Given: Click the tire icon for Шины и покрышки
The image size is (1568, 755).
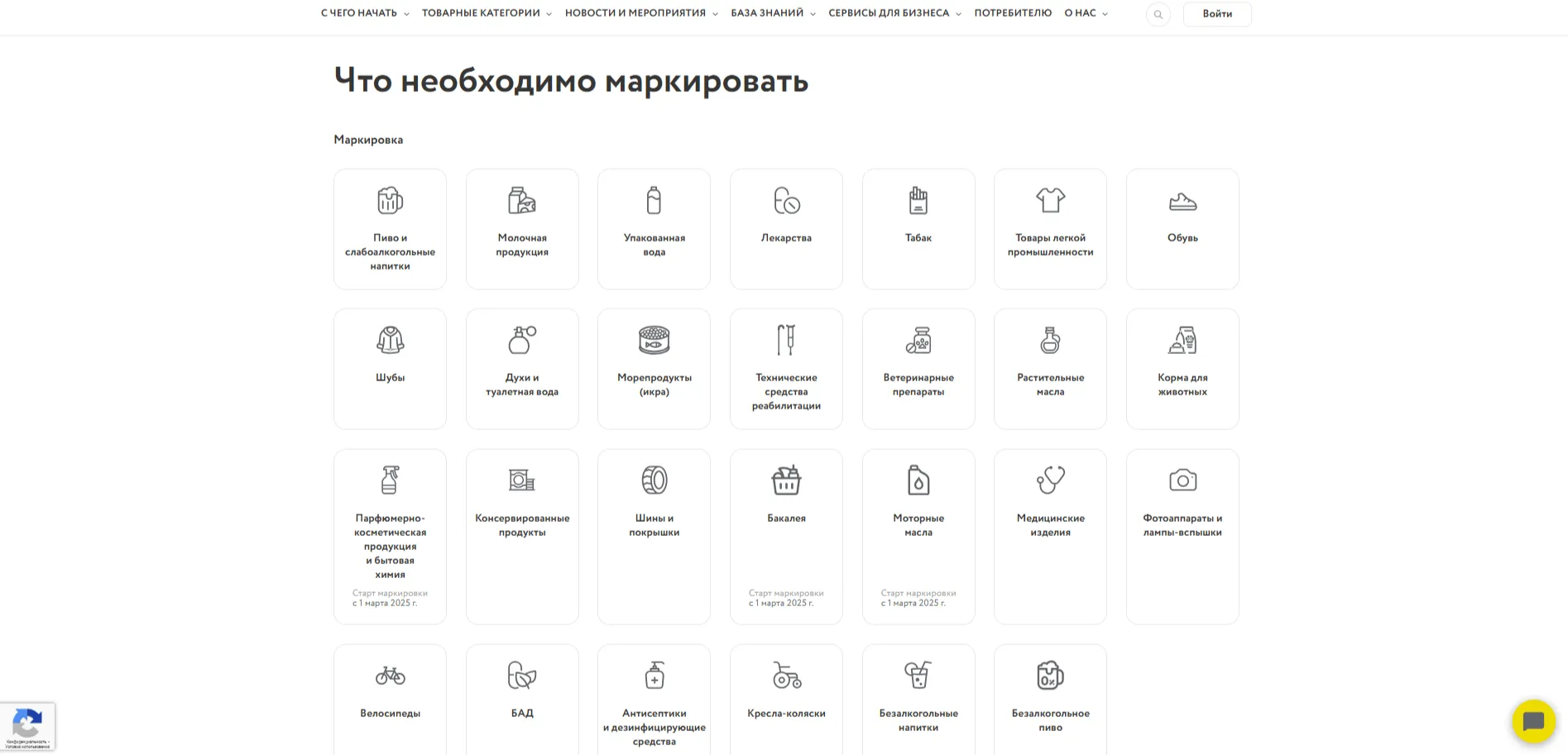Looking at the screenshot, I should tap(654, 480).
